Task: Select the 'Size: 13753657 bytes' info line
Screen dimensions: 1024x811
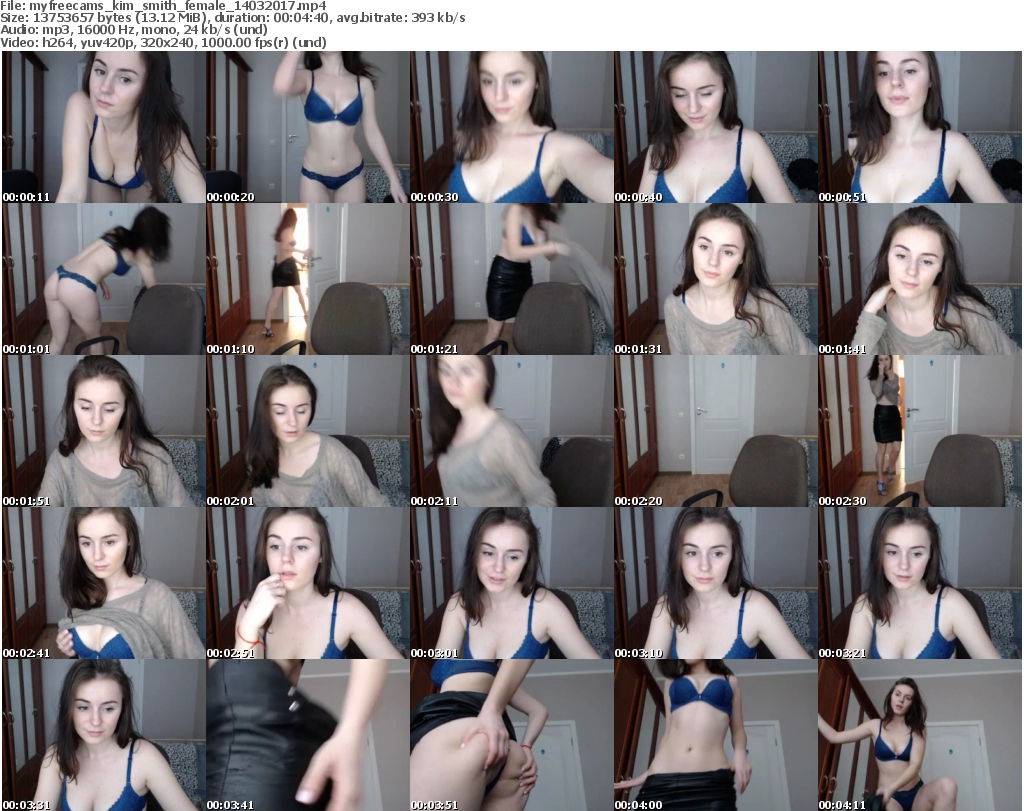Action: pyautogui.click(x=232, y=18)
